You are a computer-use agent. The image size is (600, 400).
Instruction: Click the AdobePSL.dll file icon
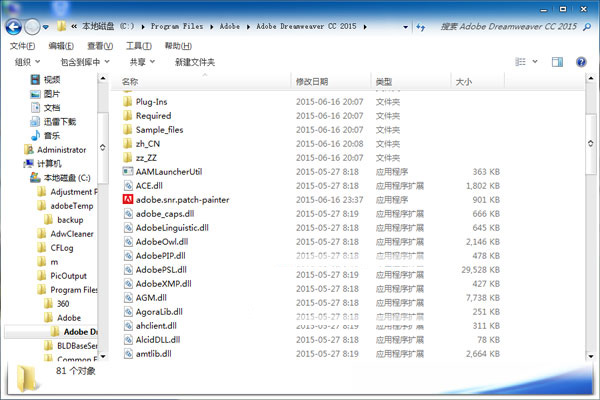[128, 269]
